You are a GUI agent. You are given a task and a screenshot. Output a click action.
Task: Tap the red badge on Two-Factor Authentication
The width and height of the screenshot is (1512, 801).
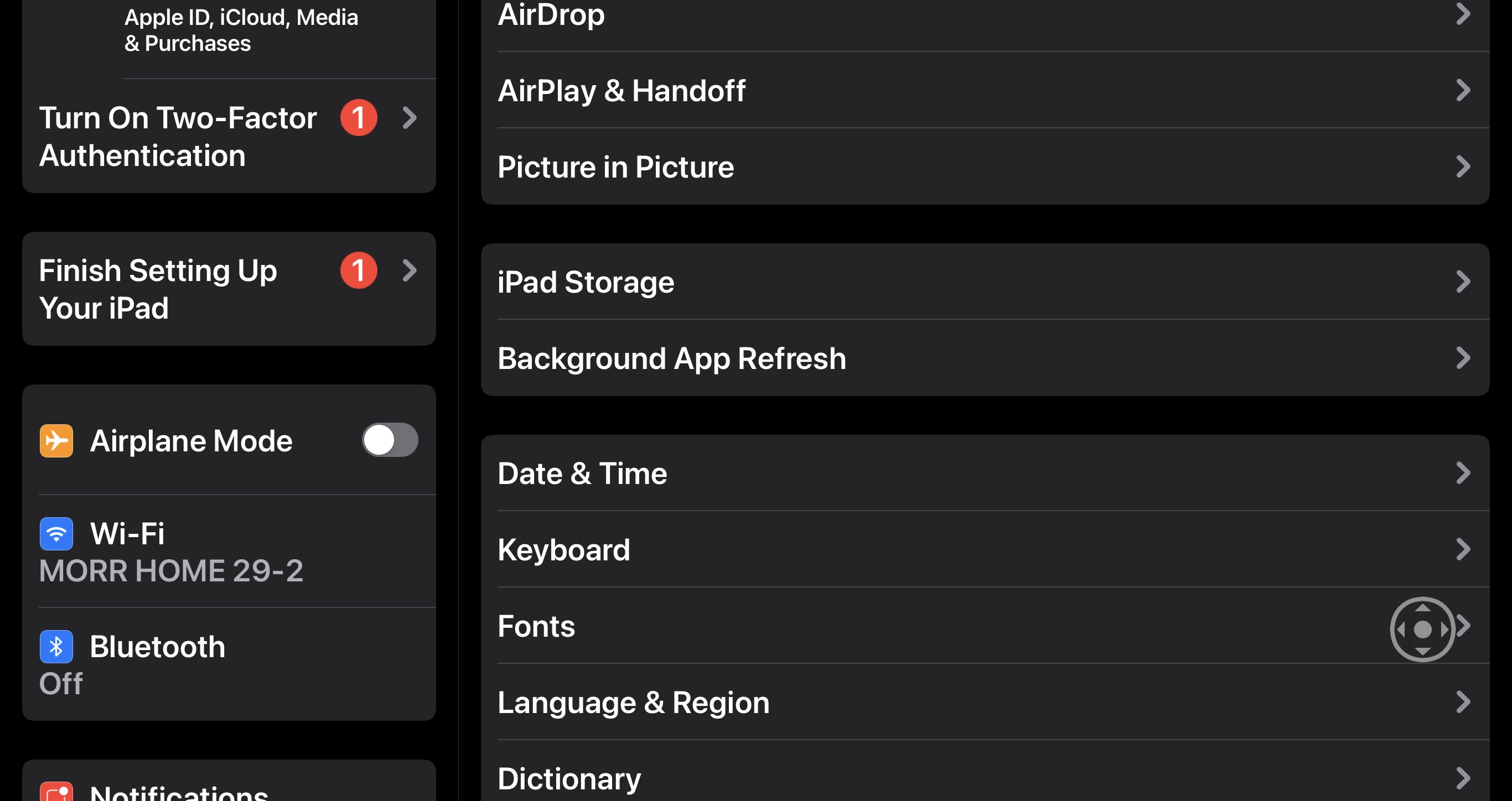pos(358,117)
